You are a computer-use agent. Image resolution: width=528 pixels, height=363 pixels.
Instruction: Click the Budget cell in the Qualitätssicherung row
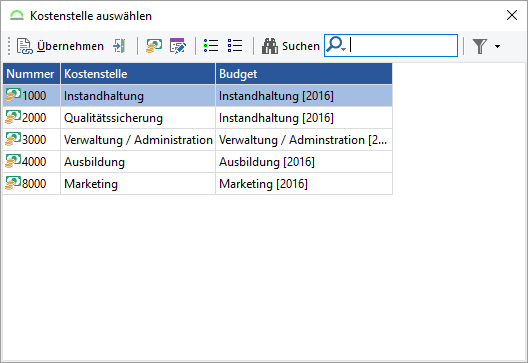pos(304,118)
